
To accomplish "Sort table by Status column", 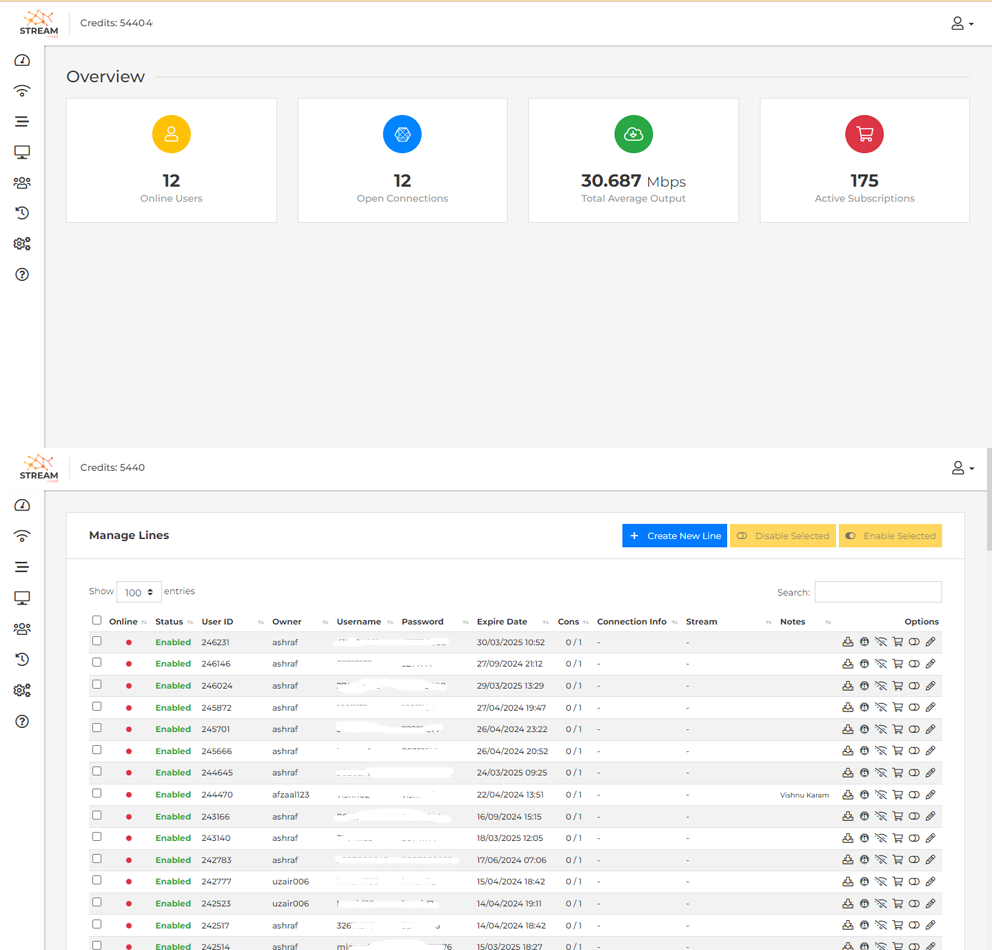I will [x=174, y=622].
